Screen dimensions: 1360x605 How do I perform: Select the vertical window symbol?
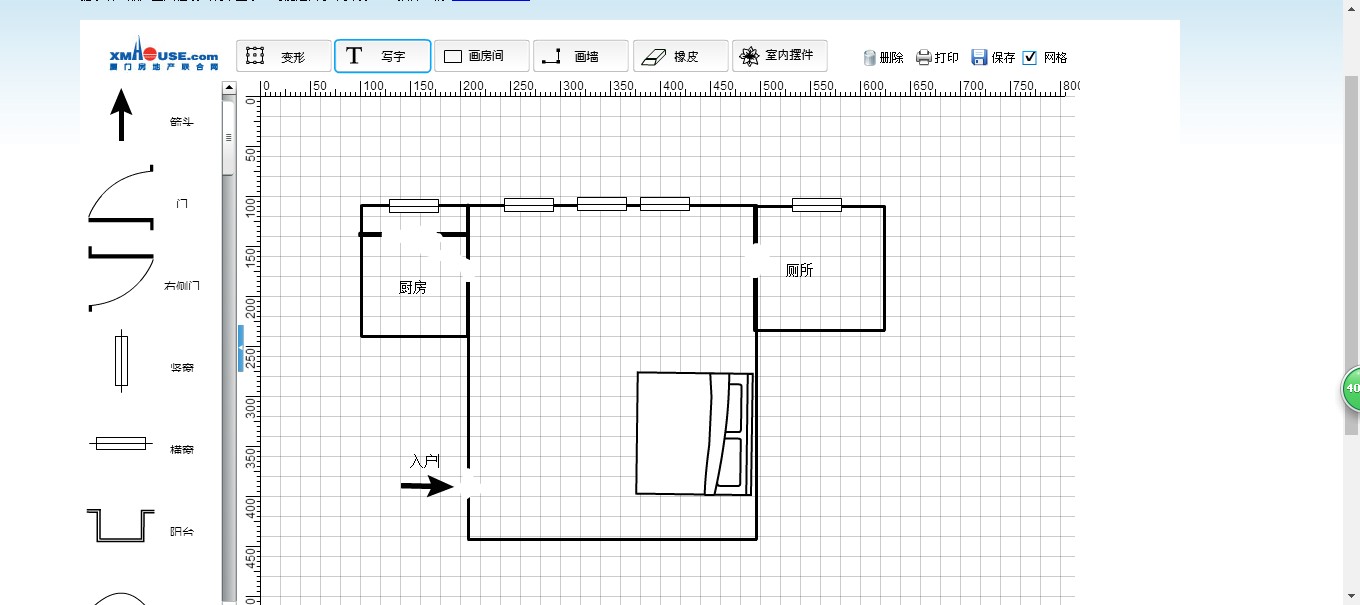coord(121,361)
